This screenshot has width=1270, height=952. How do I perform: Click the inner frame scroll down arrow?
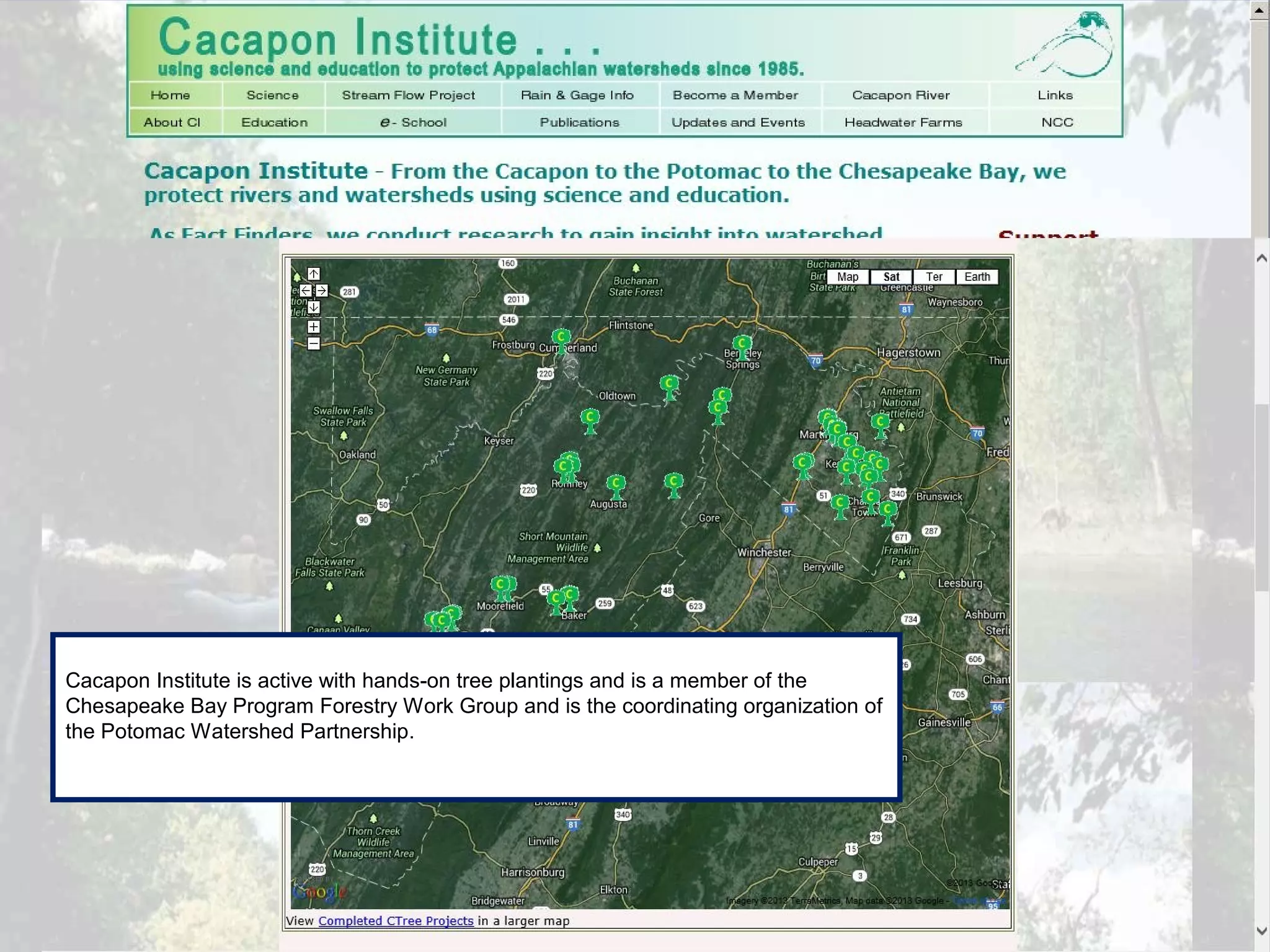(1261, 931)
